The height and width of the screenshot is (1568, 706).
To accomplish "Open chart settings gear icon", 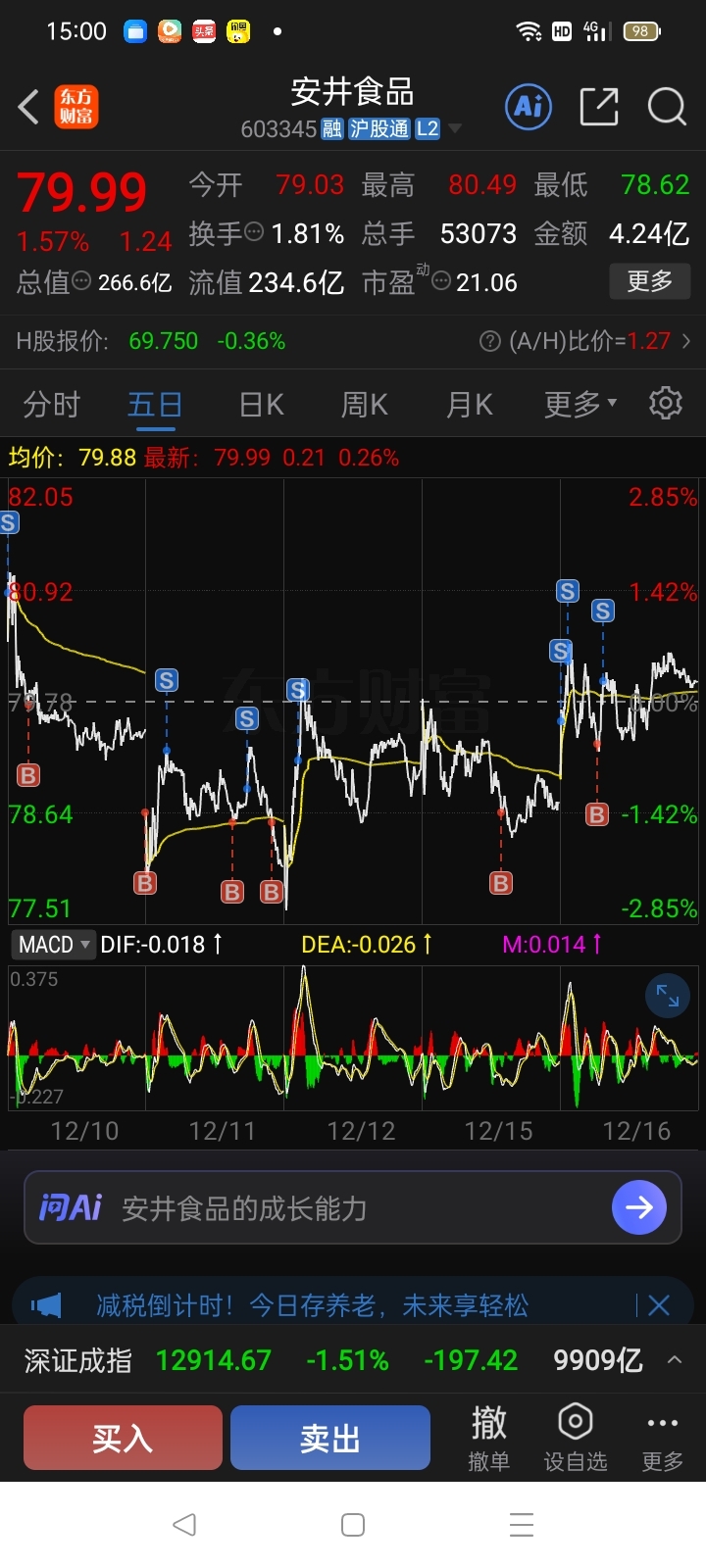I will point(666,403).
